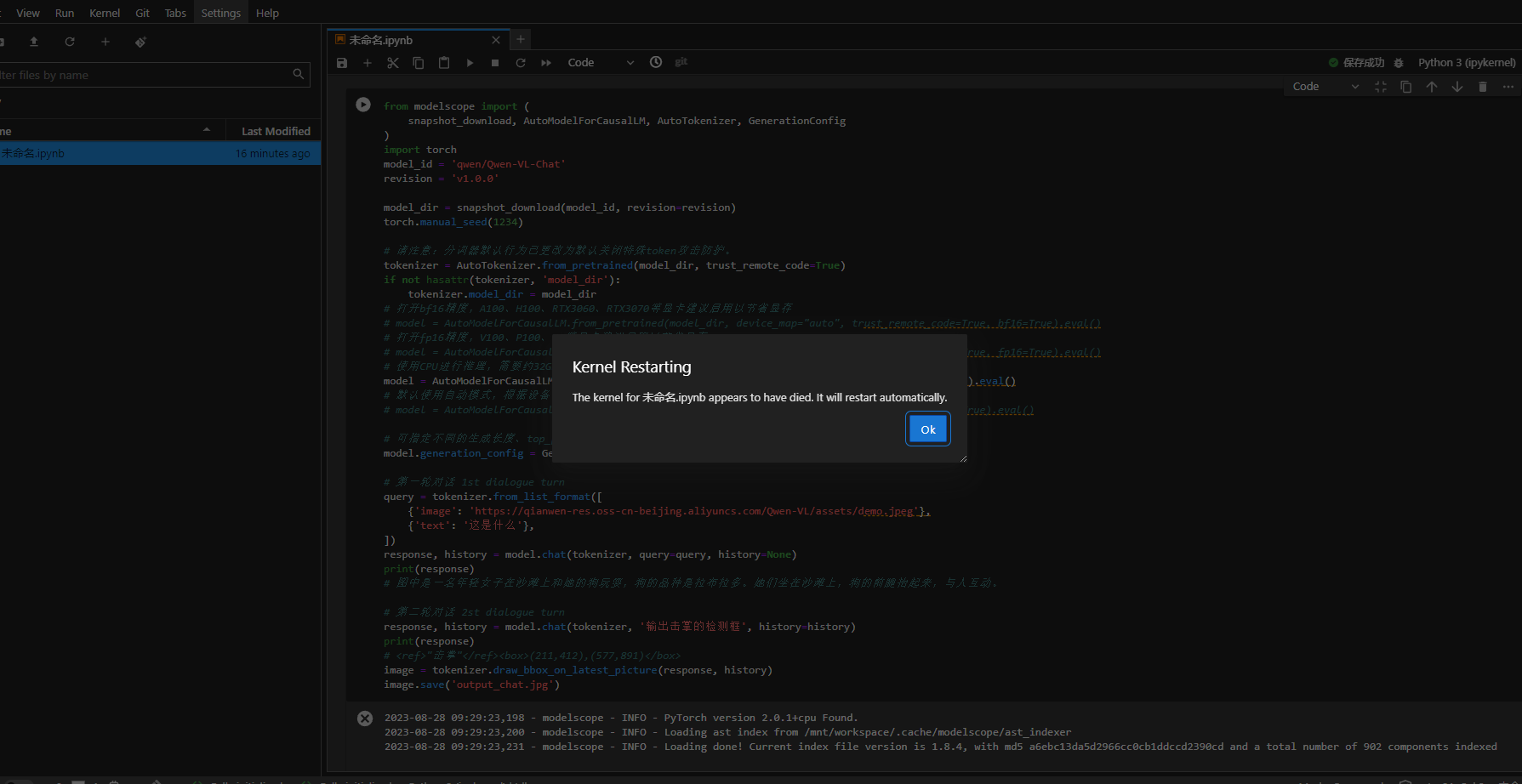The image size is (1522, 784).
Task: Restart the kernel from notebook toolbar
Action: coord(521,63)
